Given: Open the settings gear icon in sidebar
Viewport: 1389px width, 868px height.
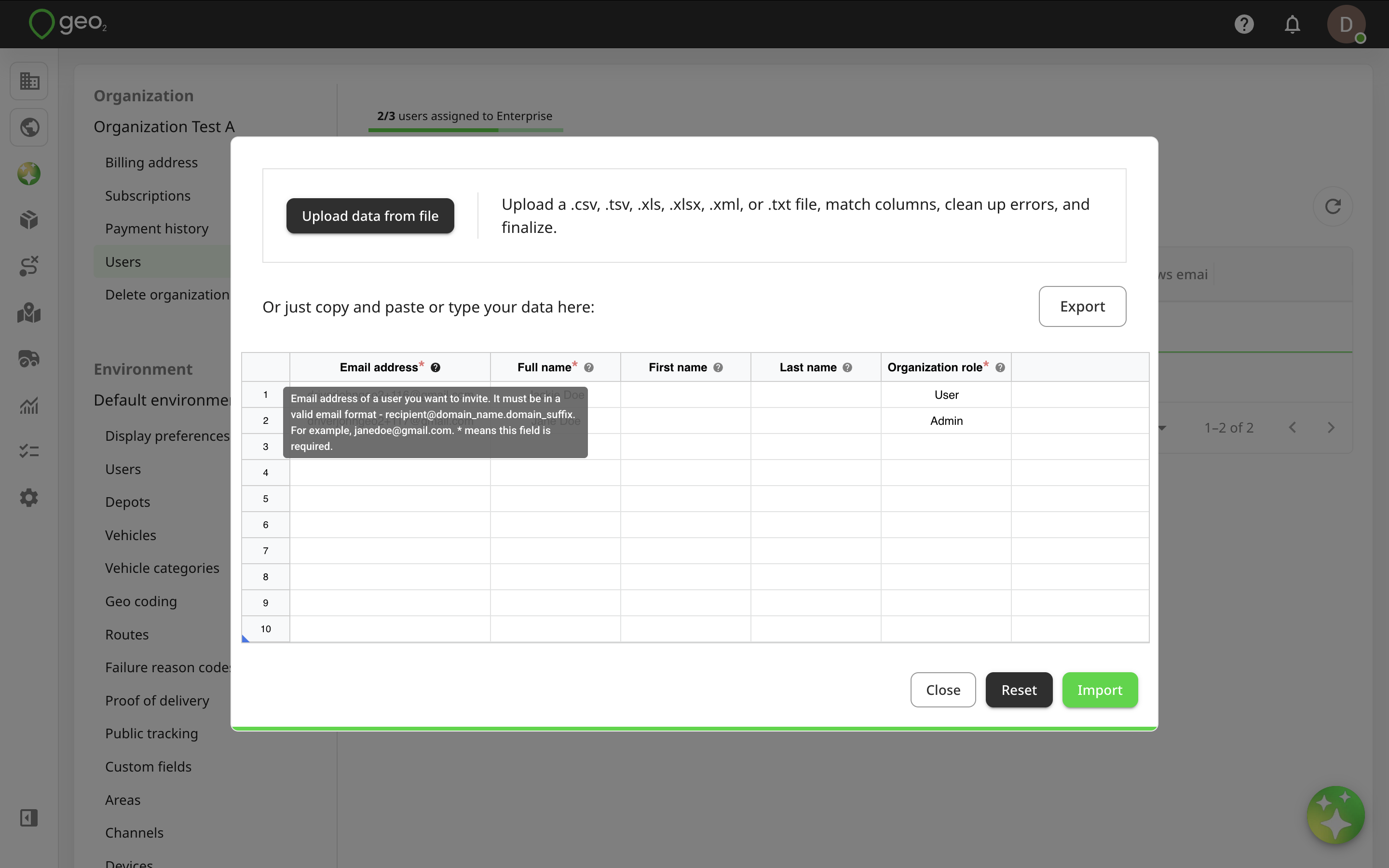Looking at the screenshot, I should coord(29,498).
